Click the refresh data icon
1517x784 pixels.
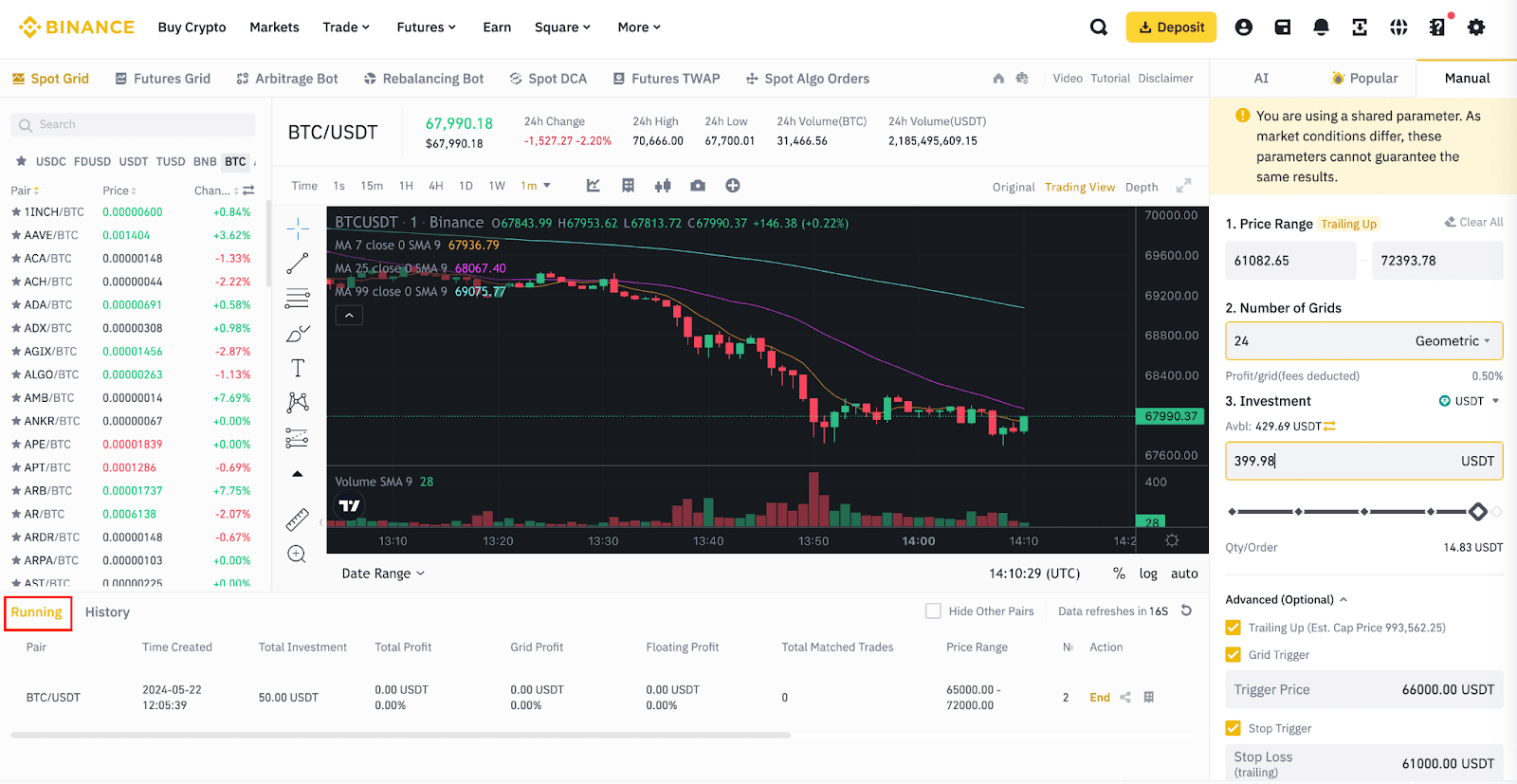point(1186,611)
